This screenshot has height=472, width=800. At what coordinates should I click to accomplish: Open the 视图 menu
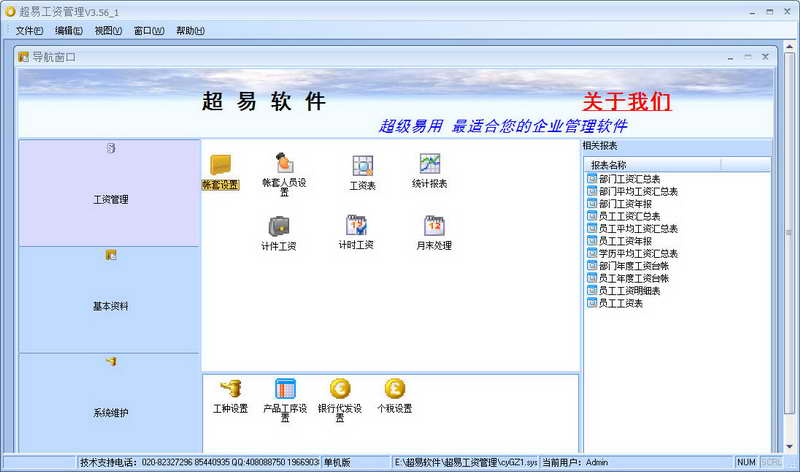click(108, 31)
